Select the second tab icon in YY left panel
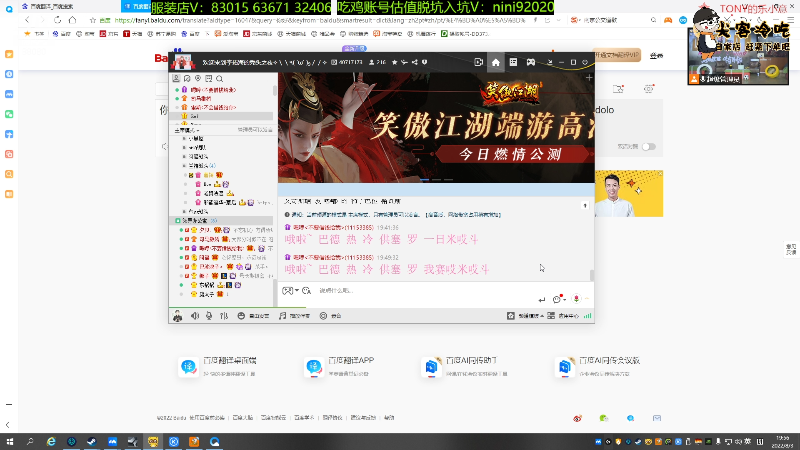This screenshot has width=800, height=450. tap(187, 79)
